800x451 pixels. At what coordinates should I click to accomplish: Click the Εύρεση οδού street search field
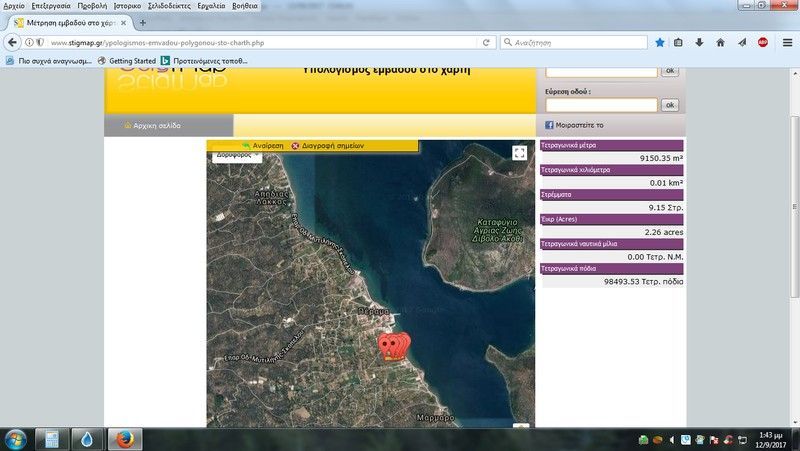click(601, 105)
